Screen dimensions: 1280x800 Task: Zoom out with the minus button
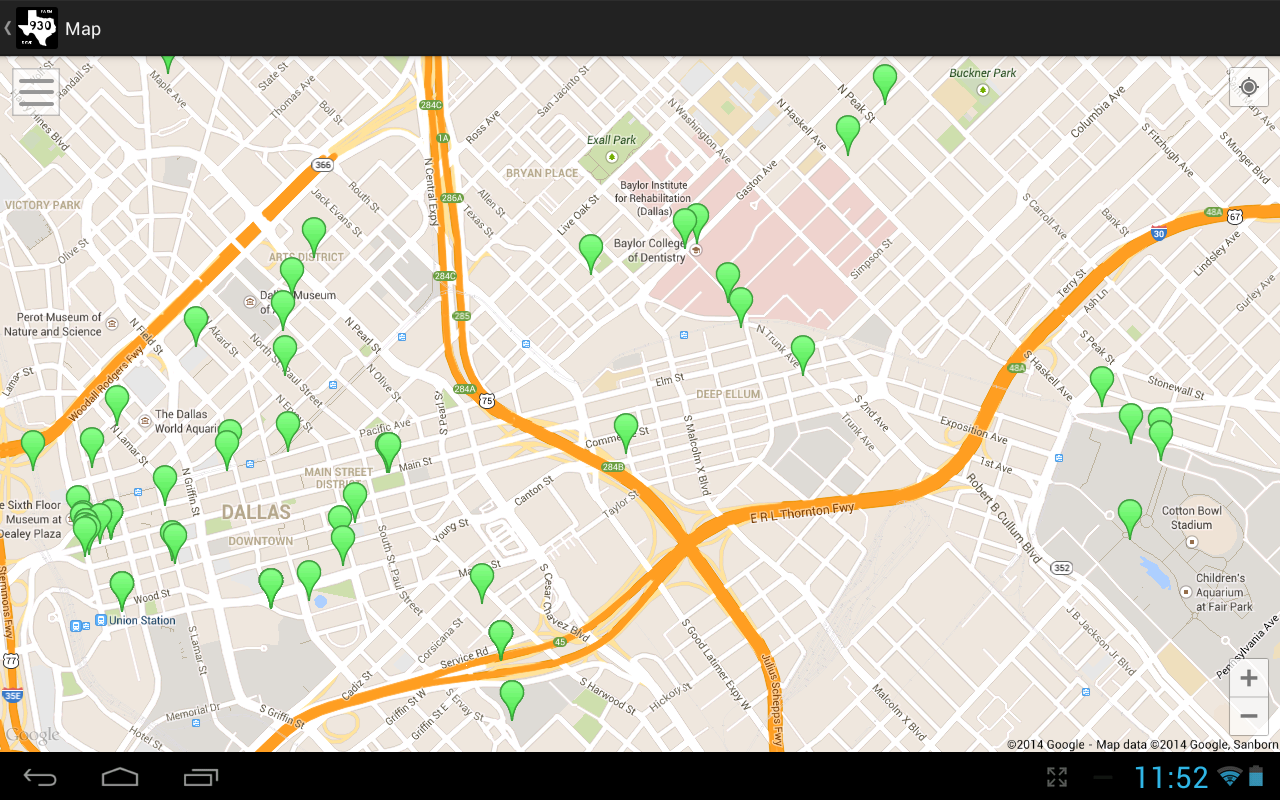[1248, 716]
